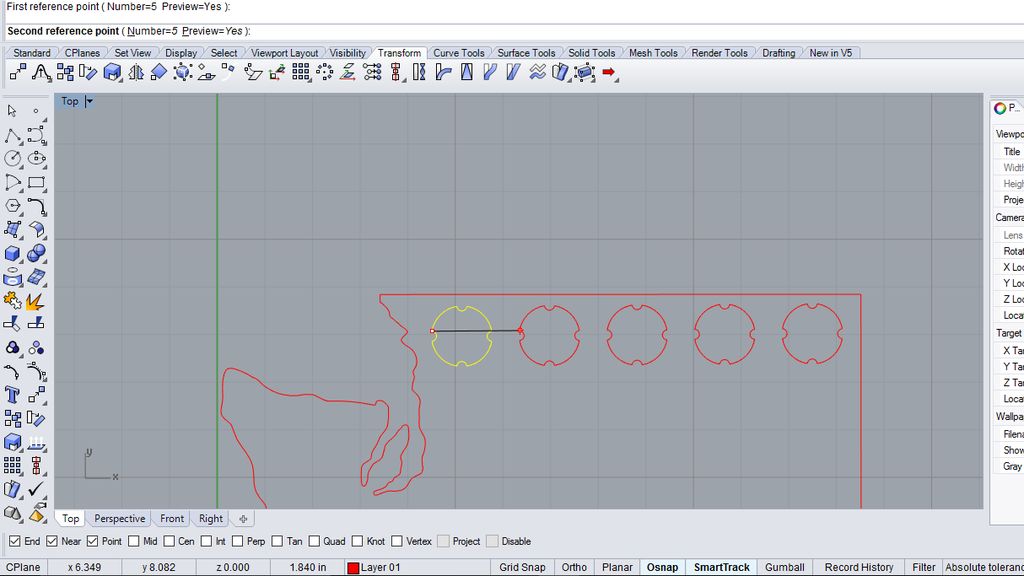
Task: Open the Layer 01 layer selector
Action: (381, 568)
